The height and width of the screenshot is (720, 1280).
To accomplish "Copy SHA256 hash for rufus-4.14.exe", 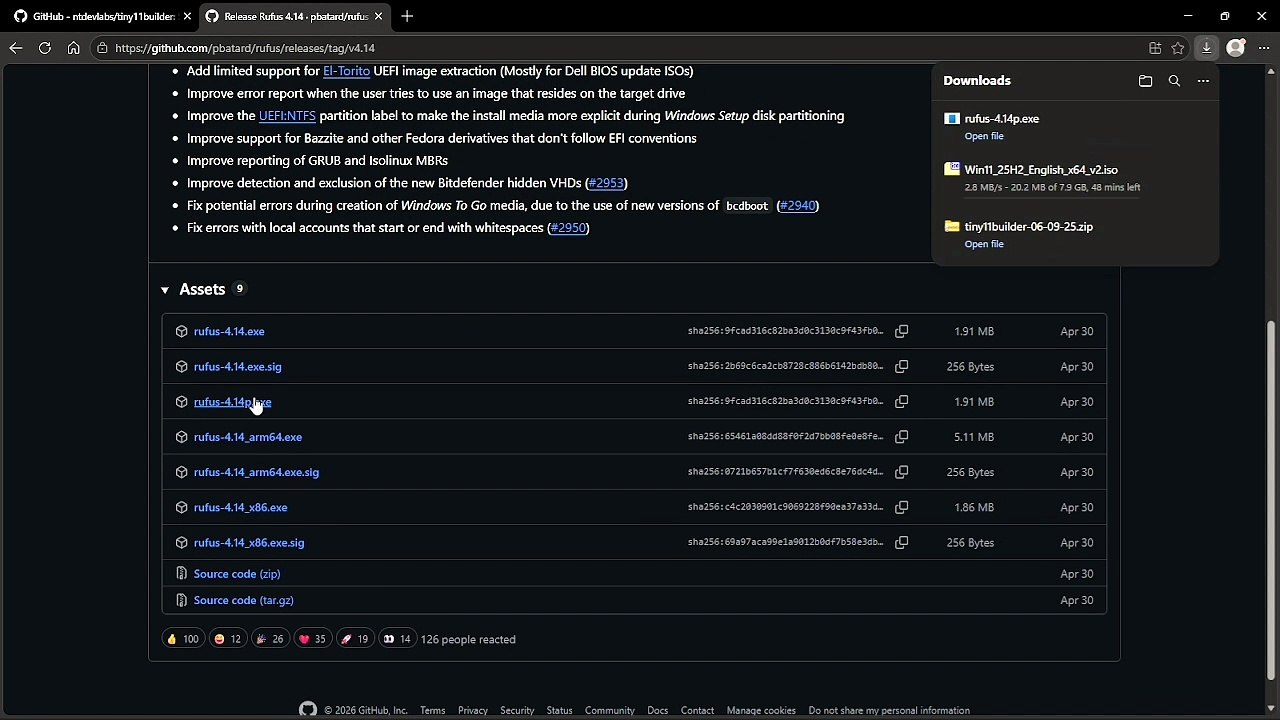I will pos(901,331).
